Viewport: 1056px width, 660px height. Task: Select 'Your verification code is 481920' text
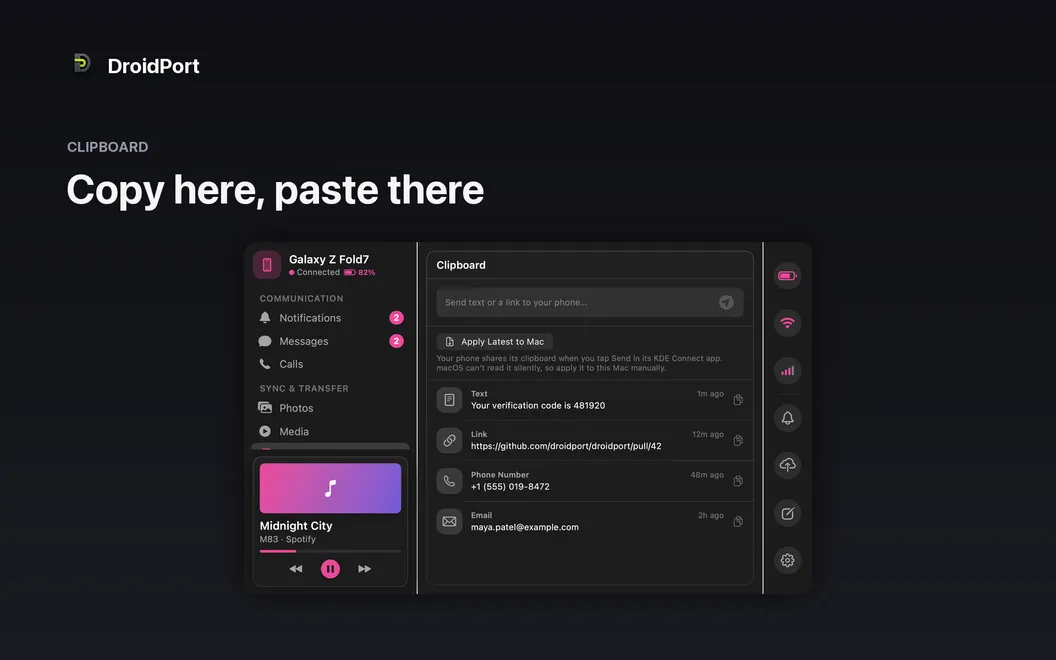[x=538, y=405]
